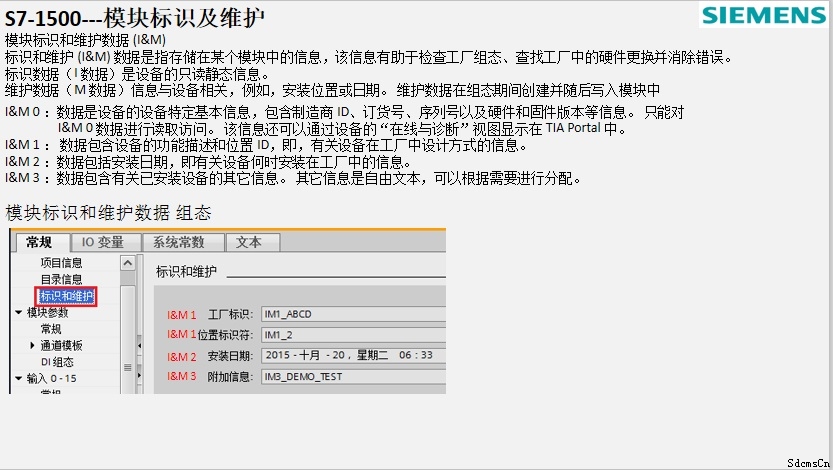
Task: Click the 安装日期 label
Action: pyautogui.click(x=230, y=356)
